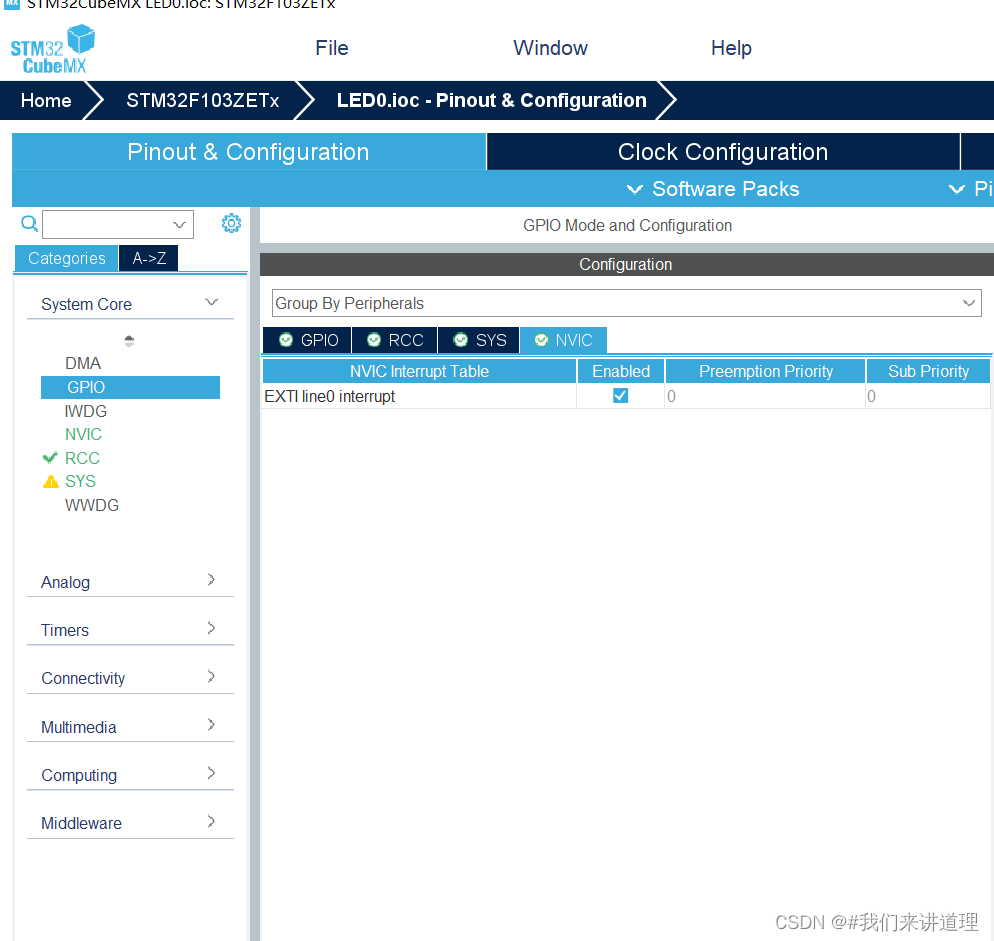Switch to the A->Z tab
994x941 pixels.
point(149,258)
